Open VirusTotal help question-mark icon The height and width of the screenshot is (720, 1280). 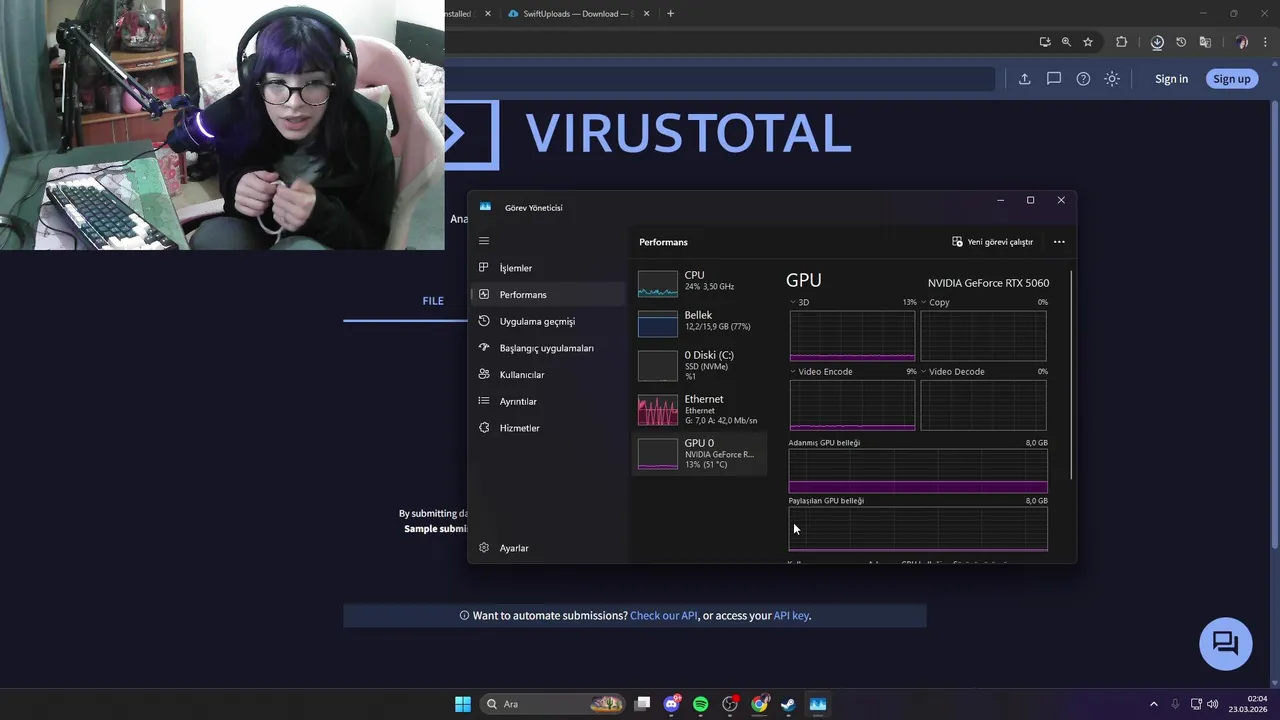1083,79
